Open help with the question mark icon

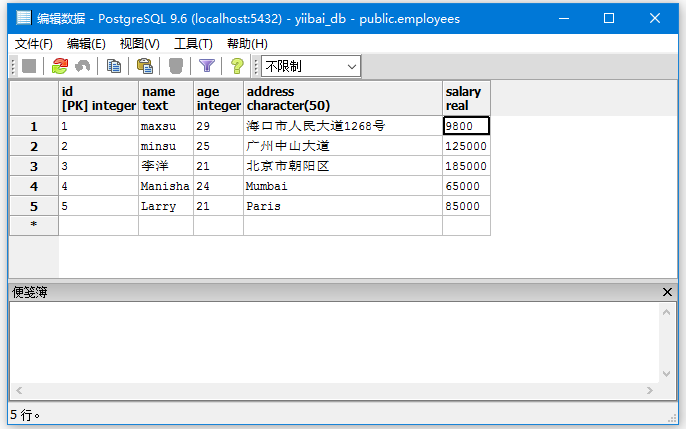[237, 66]
